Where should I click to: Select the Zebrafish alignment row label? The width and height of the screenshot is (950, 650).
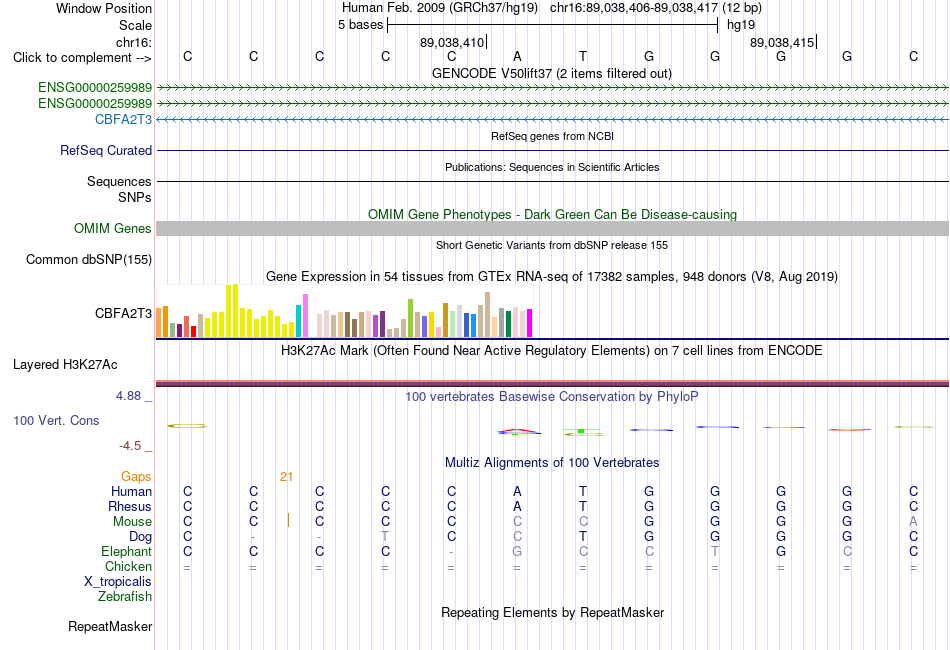click(x=125, y=597)
